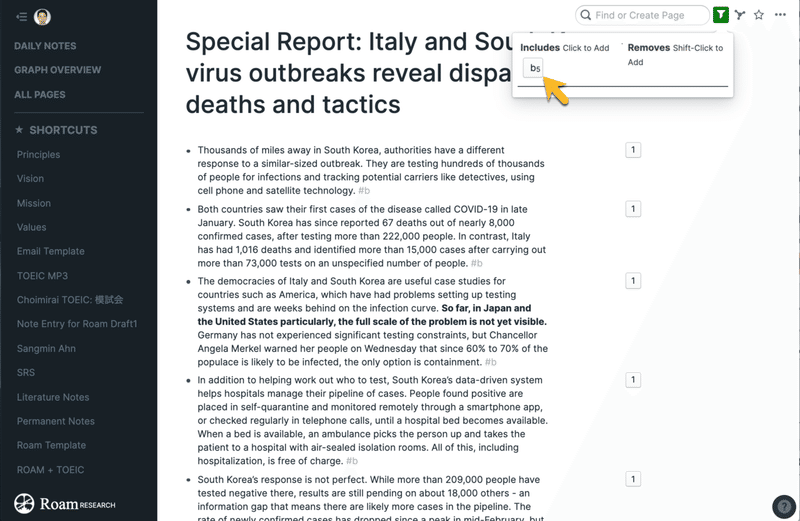Collapse the left sidebar menu icon
This screenshot has width=800, height=521.
point(21,17)
